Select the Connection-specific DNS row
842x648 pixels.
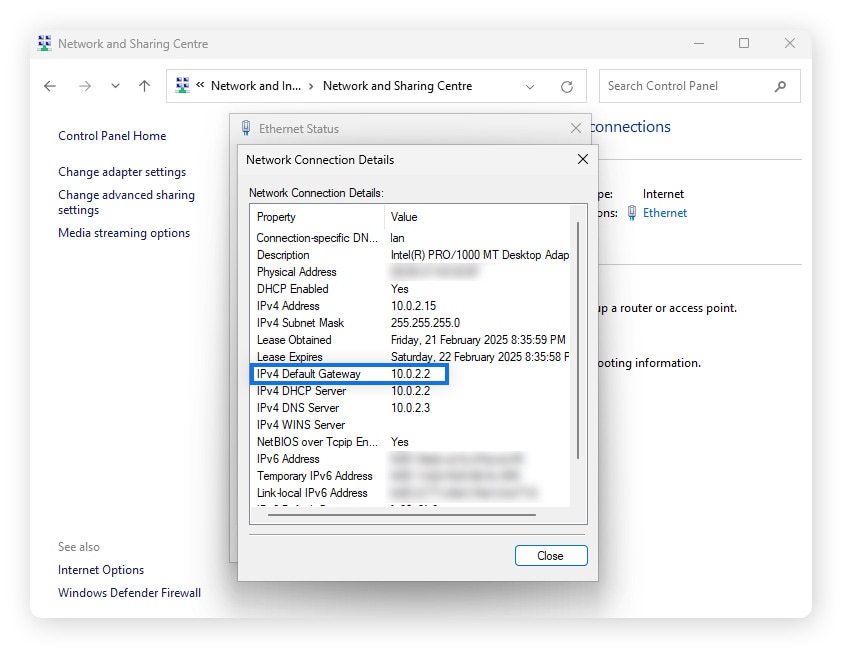410,238
